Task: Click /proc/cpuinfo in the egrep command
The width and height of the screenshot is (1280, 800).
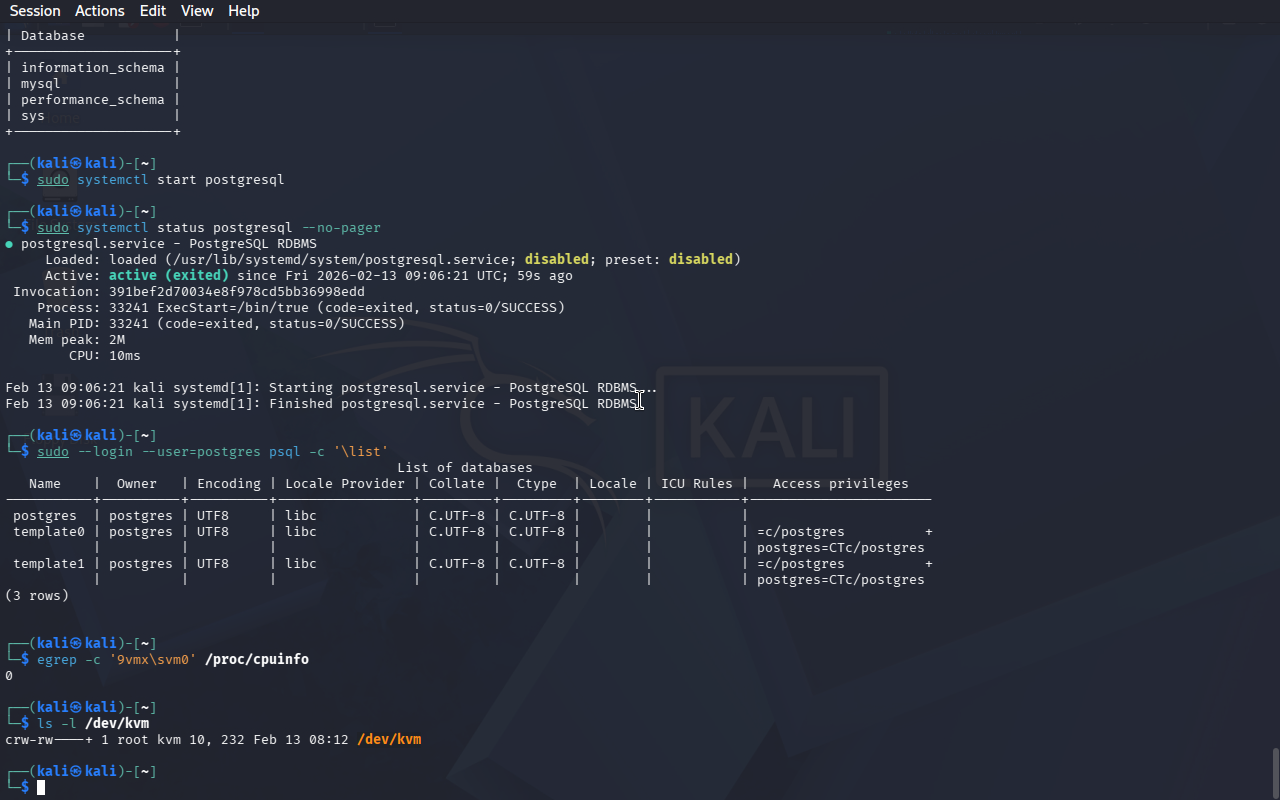Action: [257, 660]
